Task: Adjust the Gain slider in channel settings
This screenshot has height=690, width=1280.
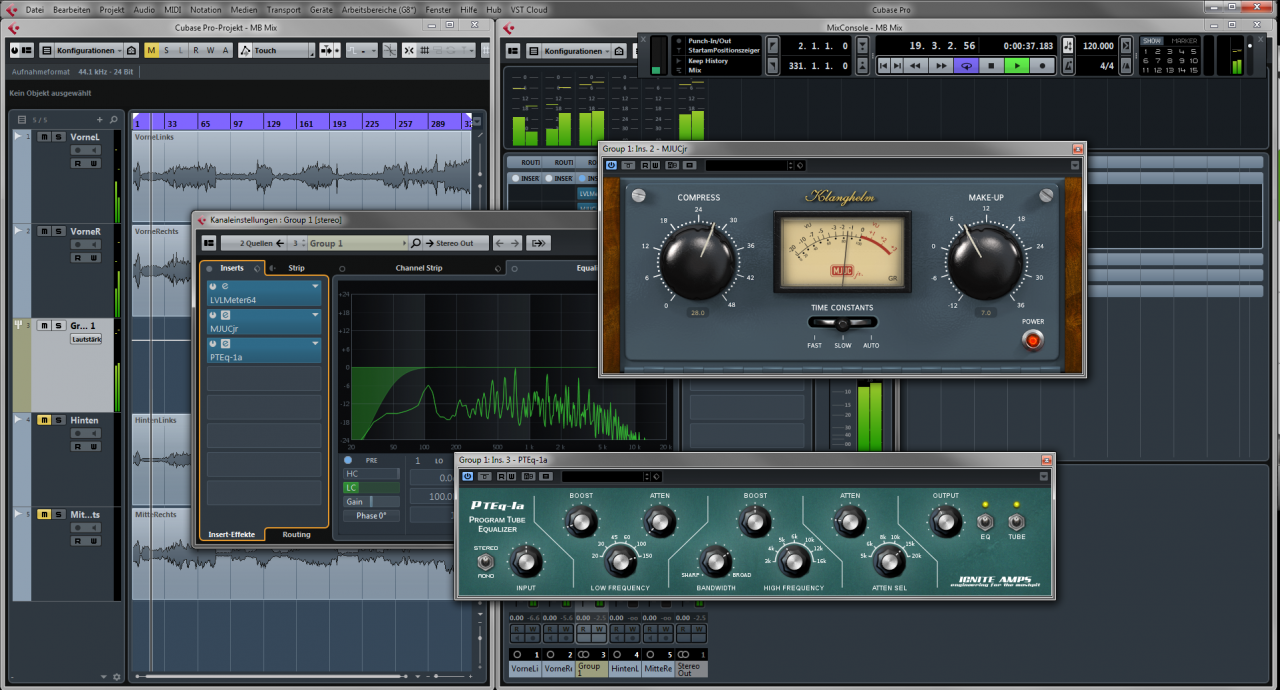Action: click(371, 502)
